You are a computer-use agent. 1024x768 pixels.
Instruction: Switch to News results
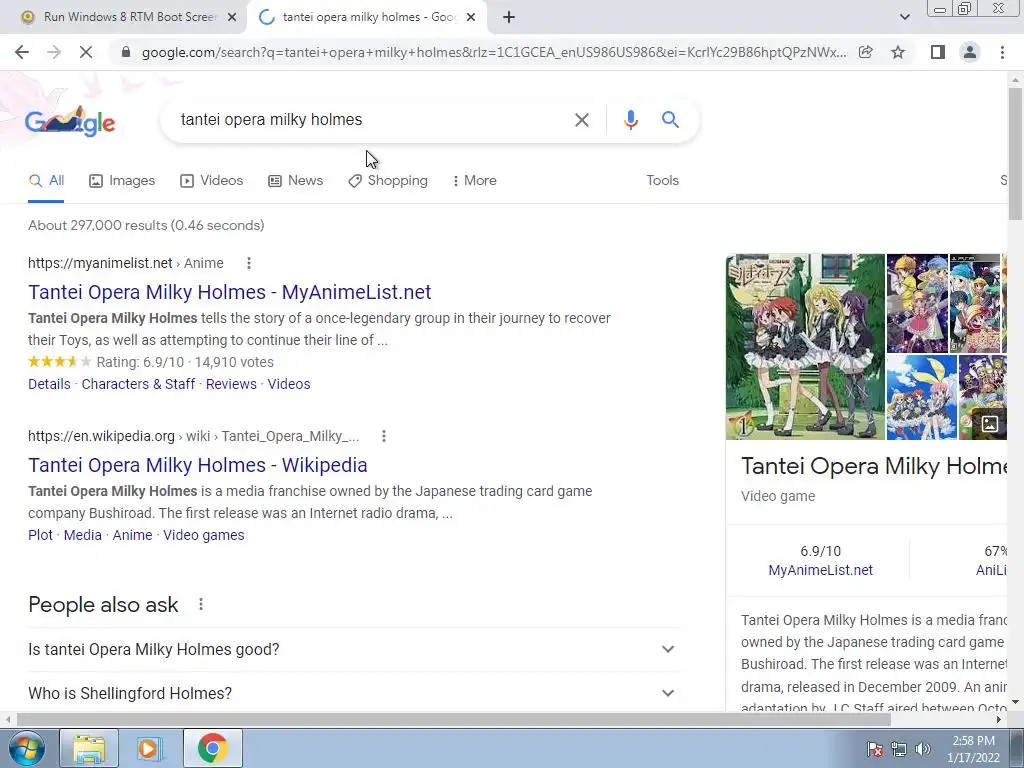tap(295, 180)
